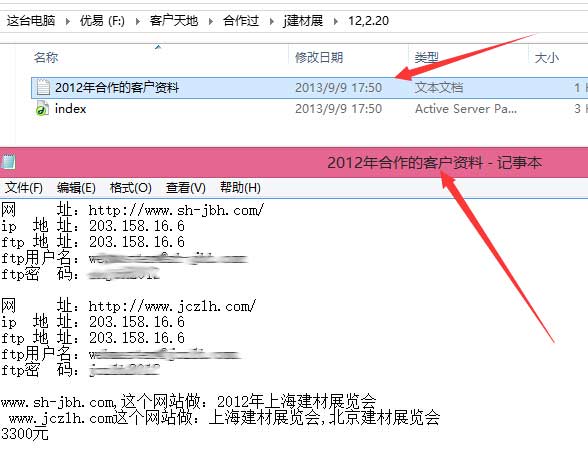The height and width of the screenshot is (476, 588).
Task: Expand the arrow after 客户天地 breadcrumb
Action: point(211,21)
